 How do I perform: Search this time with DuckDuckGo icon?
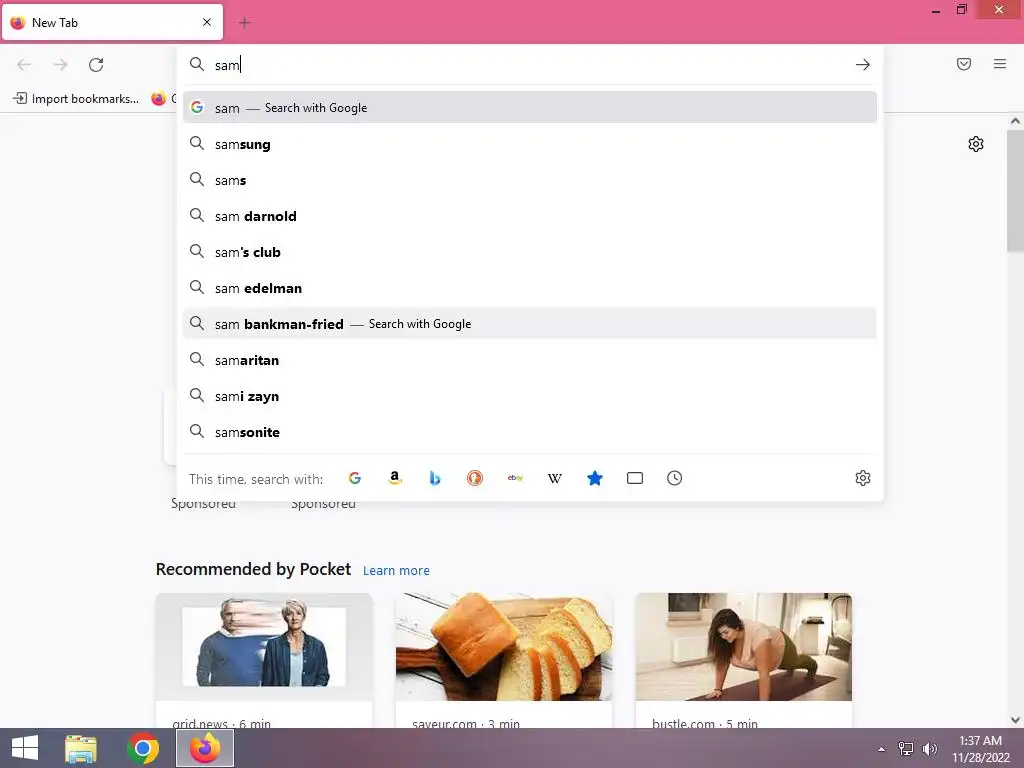point(475,478)
